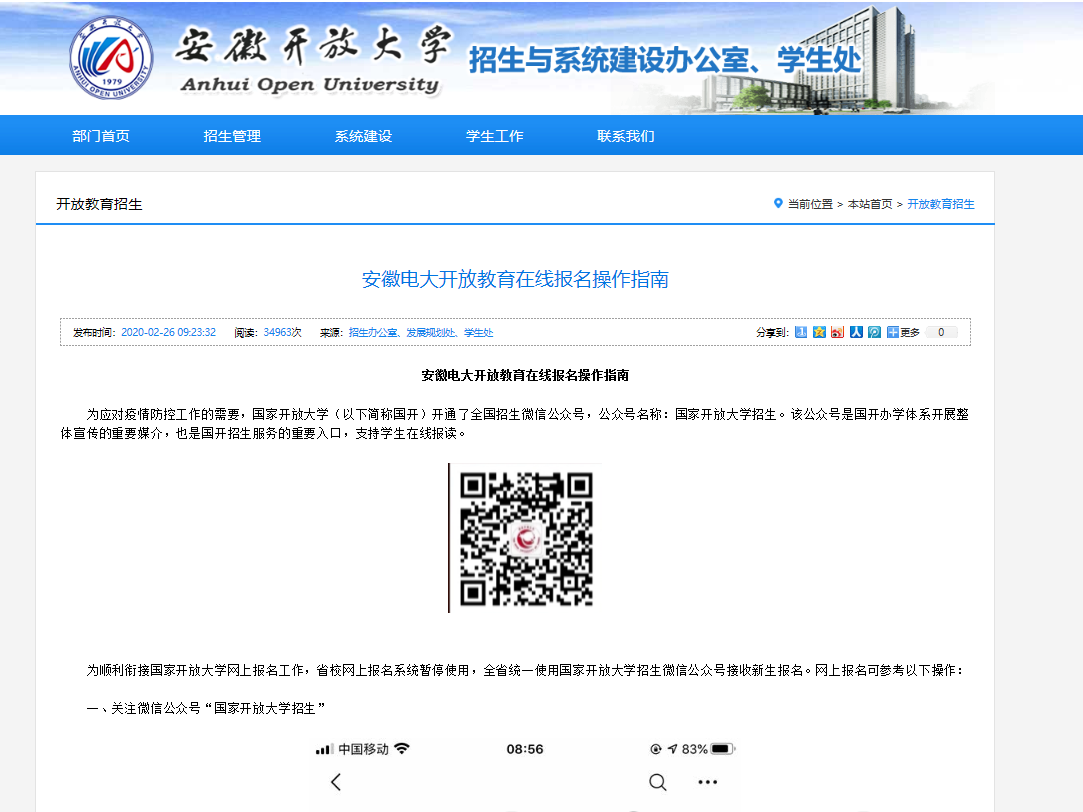
Task: Open the 部门首页 menu
Action: pyautogui.click(x=101, y=135)
